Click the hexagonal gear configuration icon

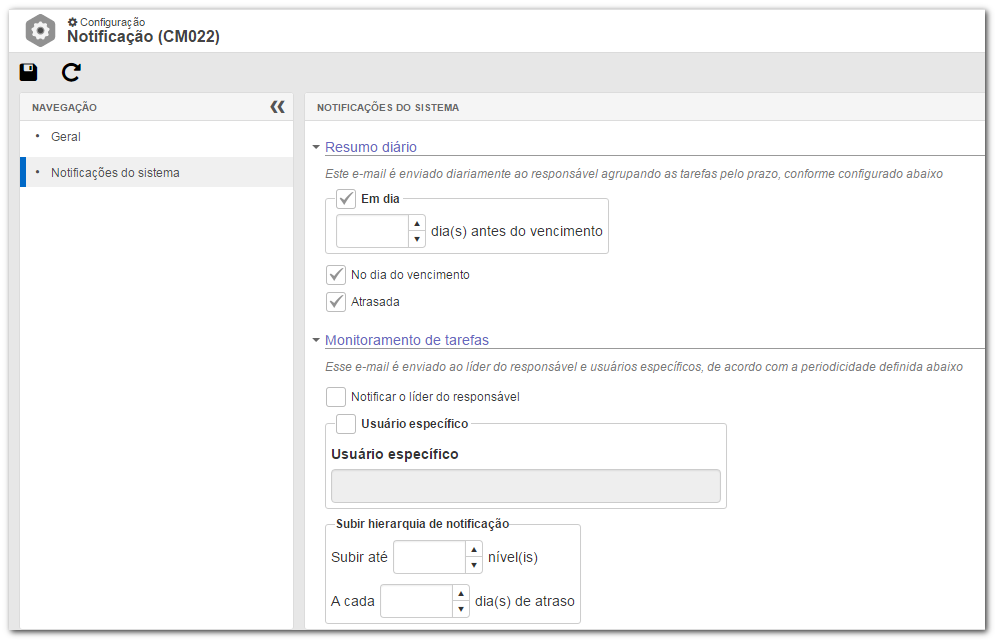[41, 30]
